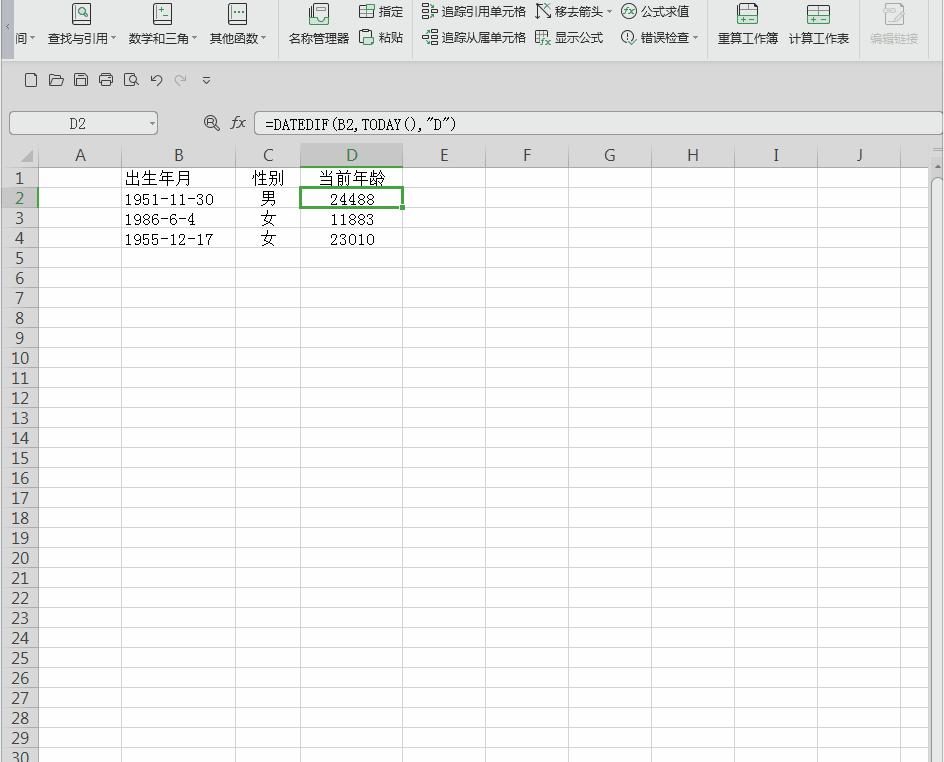
Task: Expand the quick access toolbar customize arrow
Action: coord(206,80)
